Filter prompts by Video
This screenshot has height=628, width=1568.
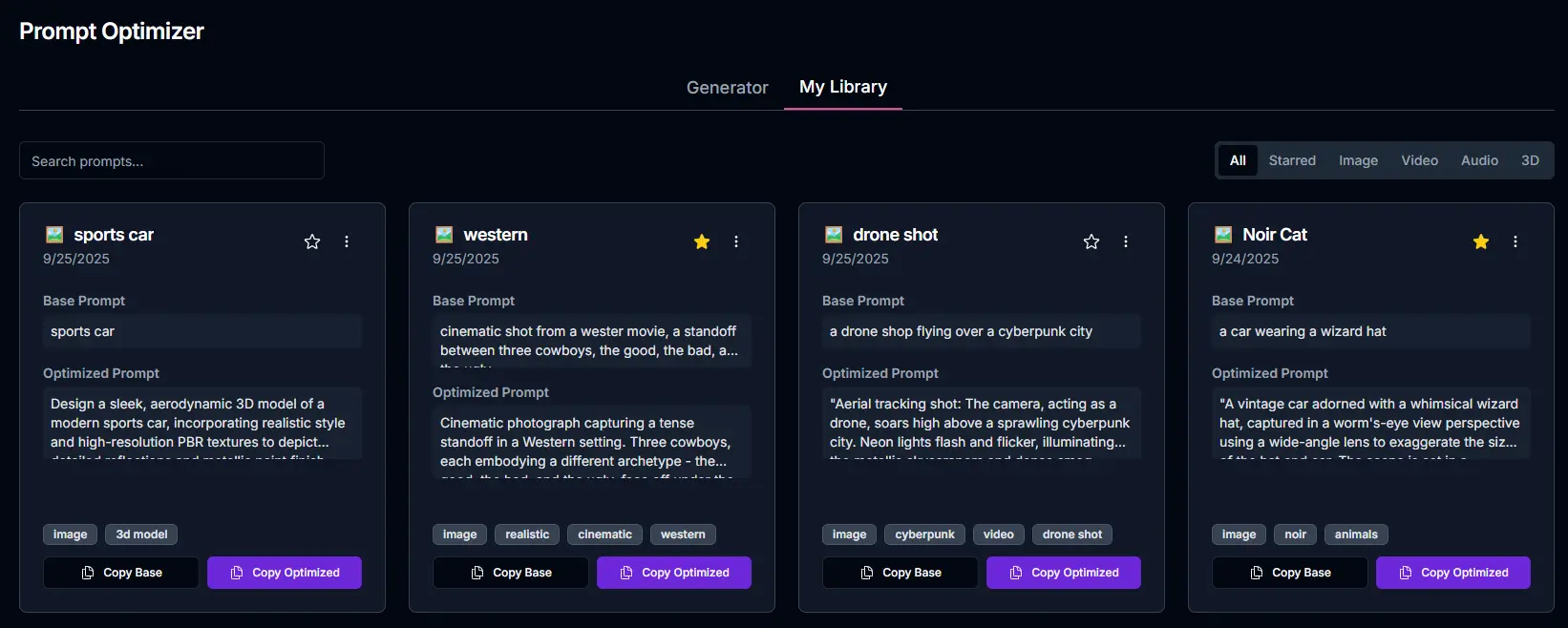tap(1419, 160)
